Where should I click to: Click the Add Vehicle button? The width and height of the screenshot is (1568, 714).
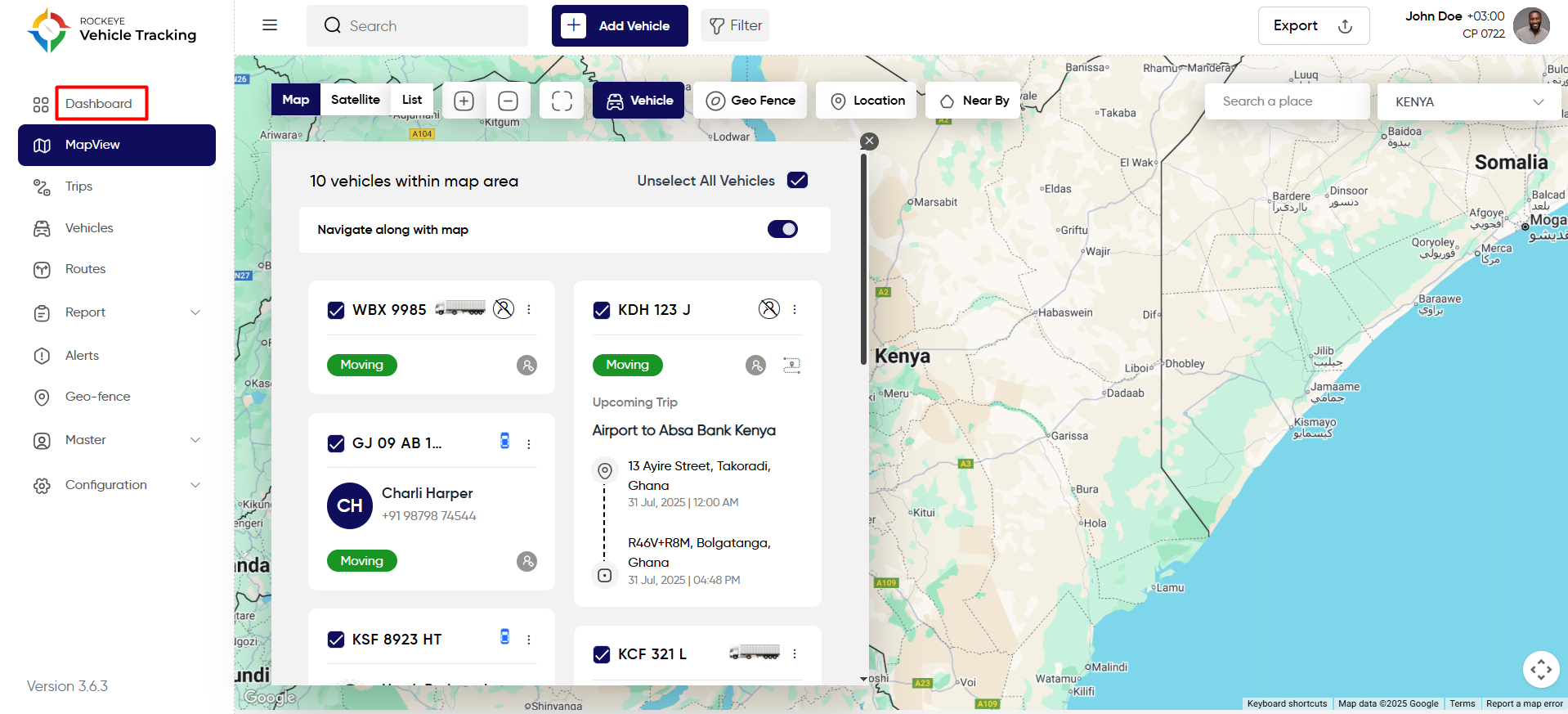click(620, 25)
